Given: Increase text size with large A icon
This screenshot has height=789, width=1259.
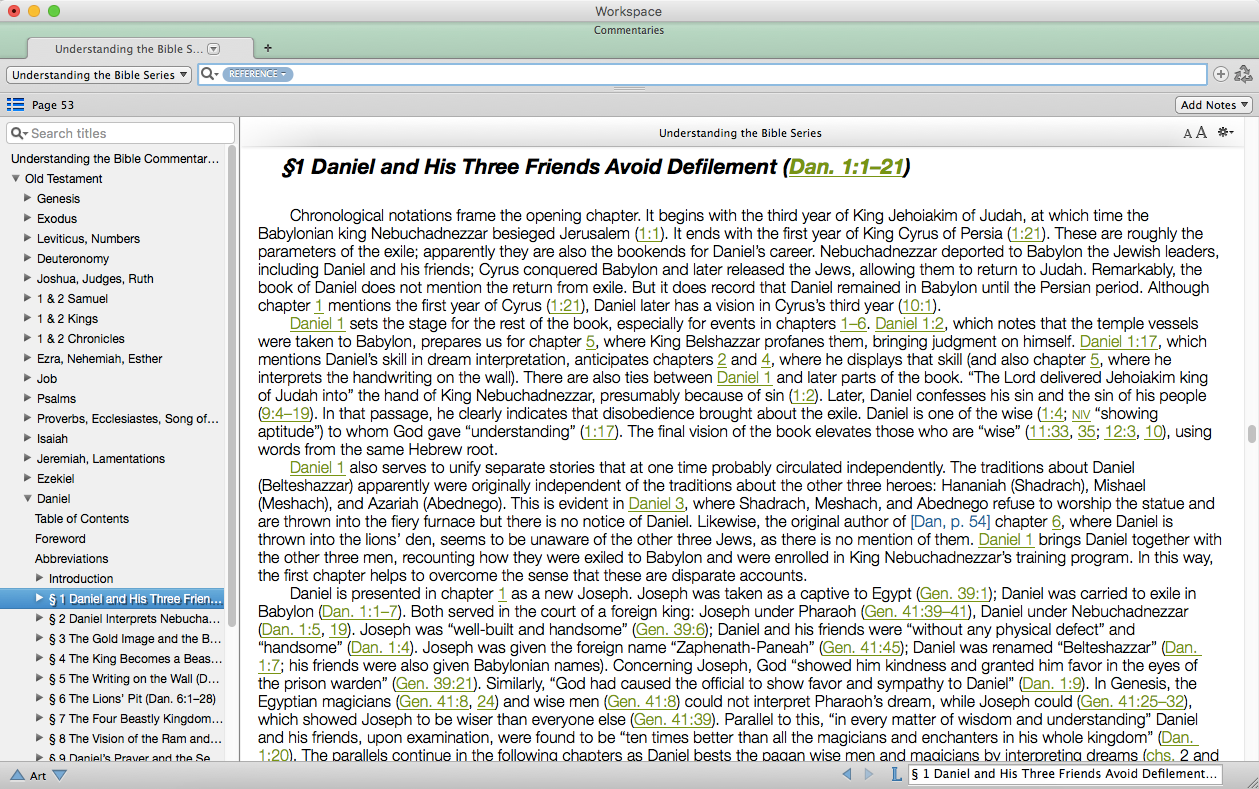Looking at the screenshot, I should click(x=1201, y=133).
